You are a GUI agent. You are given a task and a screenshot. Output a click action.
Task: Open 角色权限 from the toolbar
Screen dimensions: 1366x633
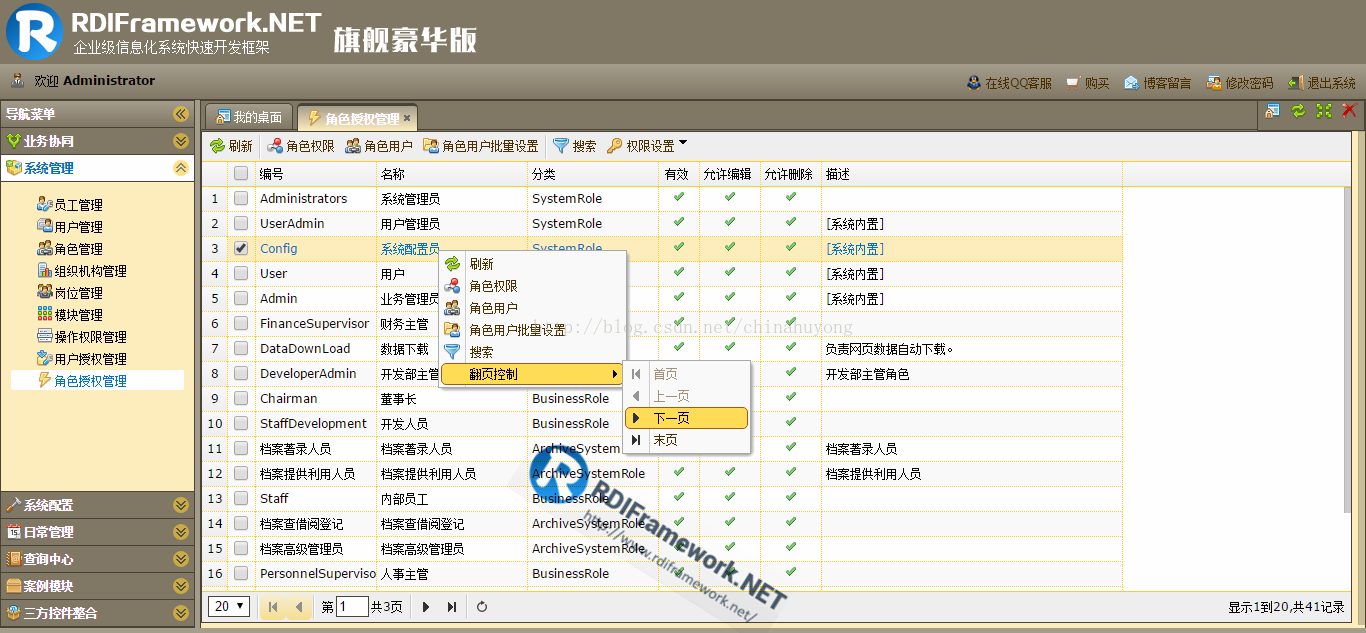click(x=300, y=146)
